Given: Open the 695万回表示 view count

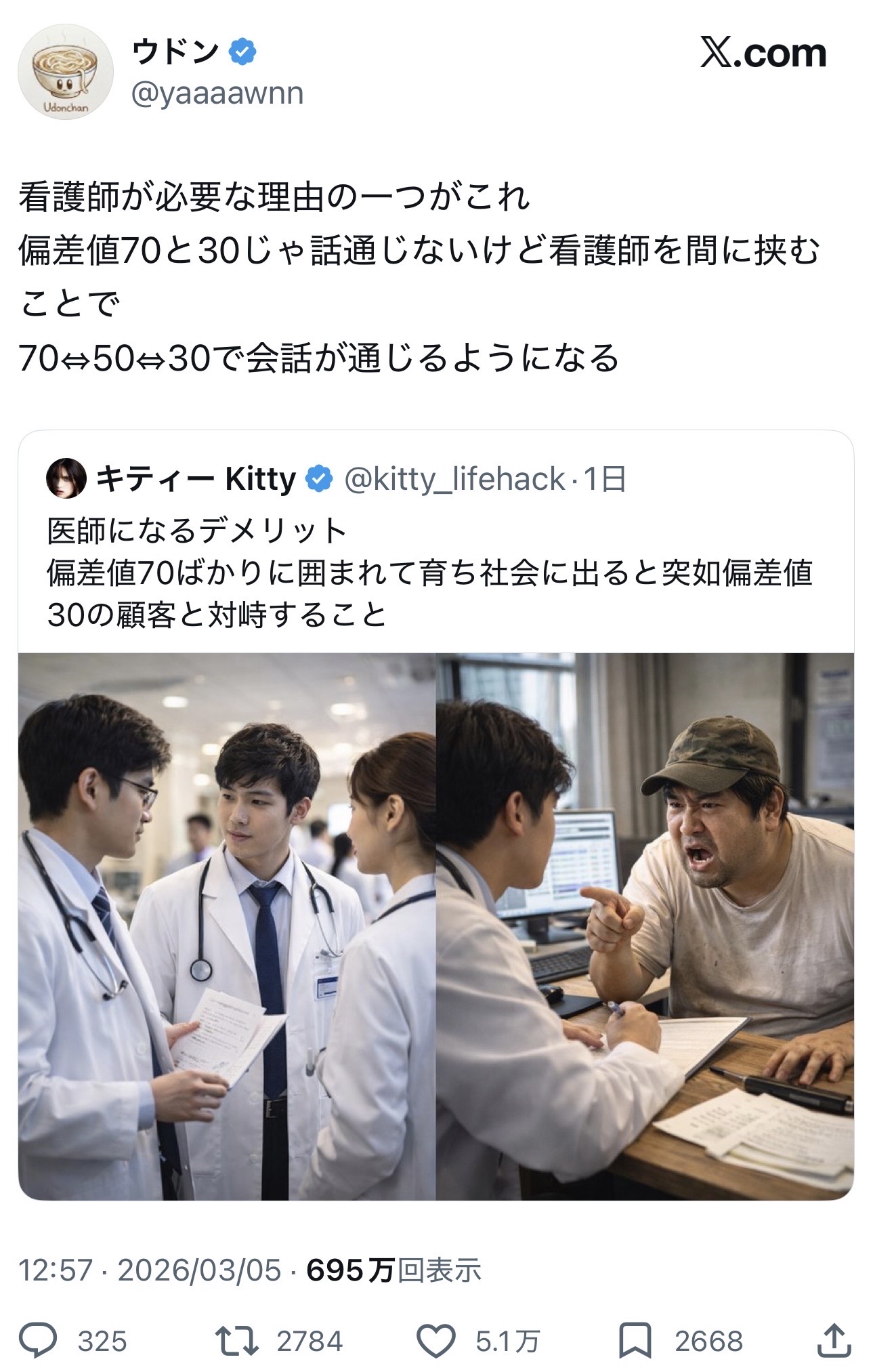Looking at the screenshot, I should coord(393,1270).
